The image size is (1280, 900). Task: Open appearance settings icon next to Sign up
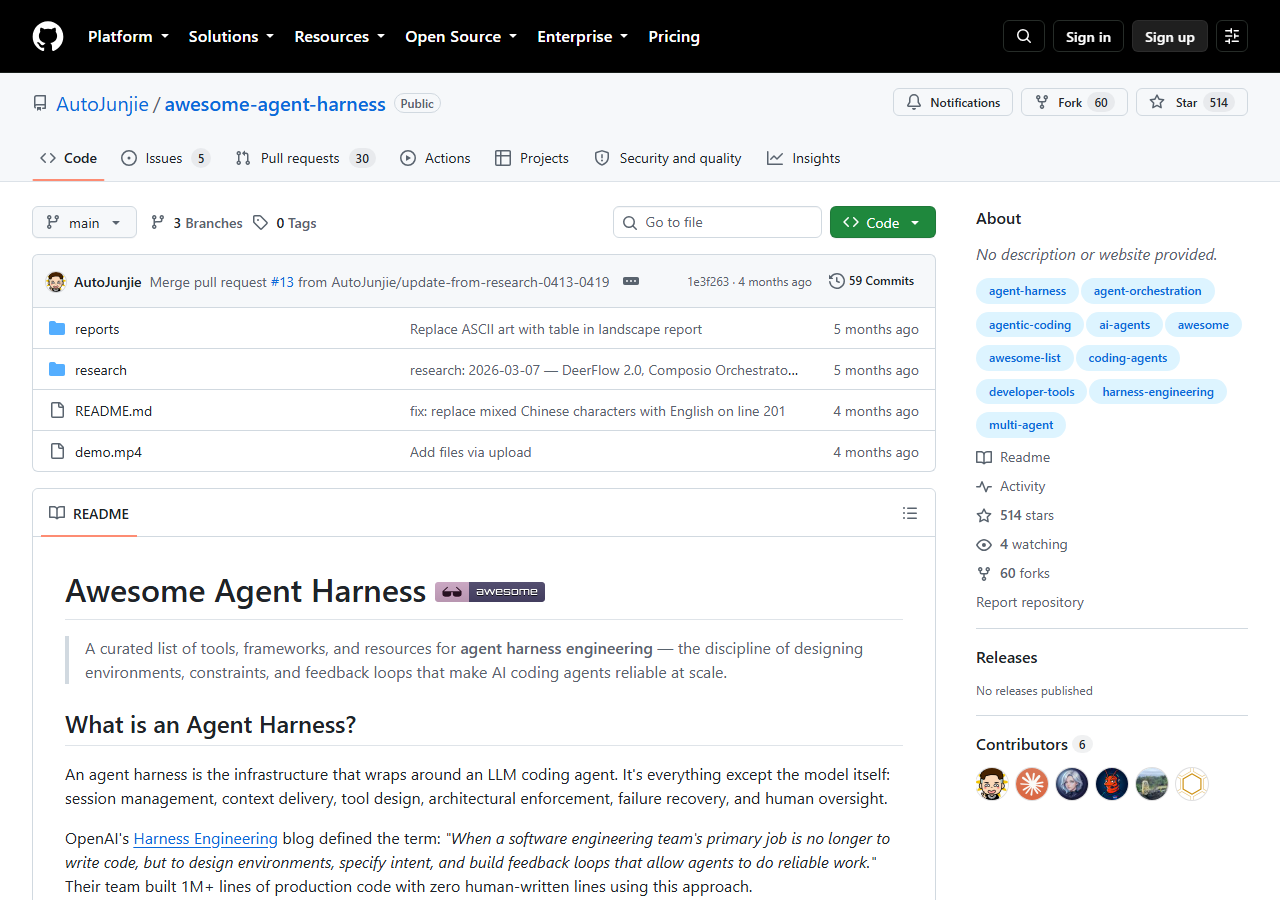pos(1232,36)
